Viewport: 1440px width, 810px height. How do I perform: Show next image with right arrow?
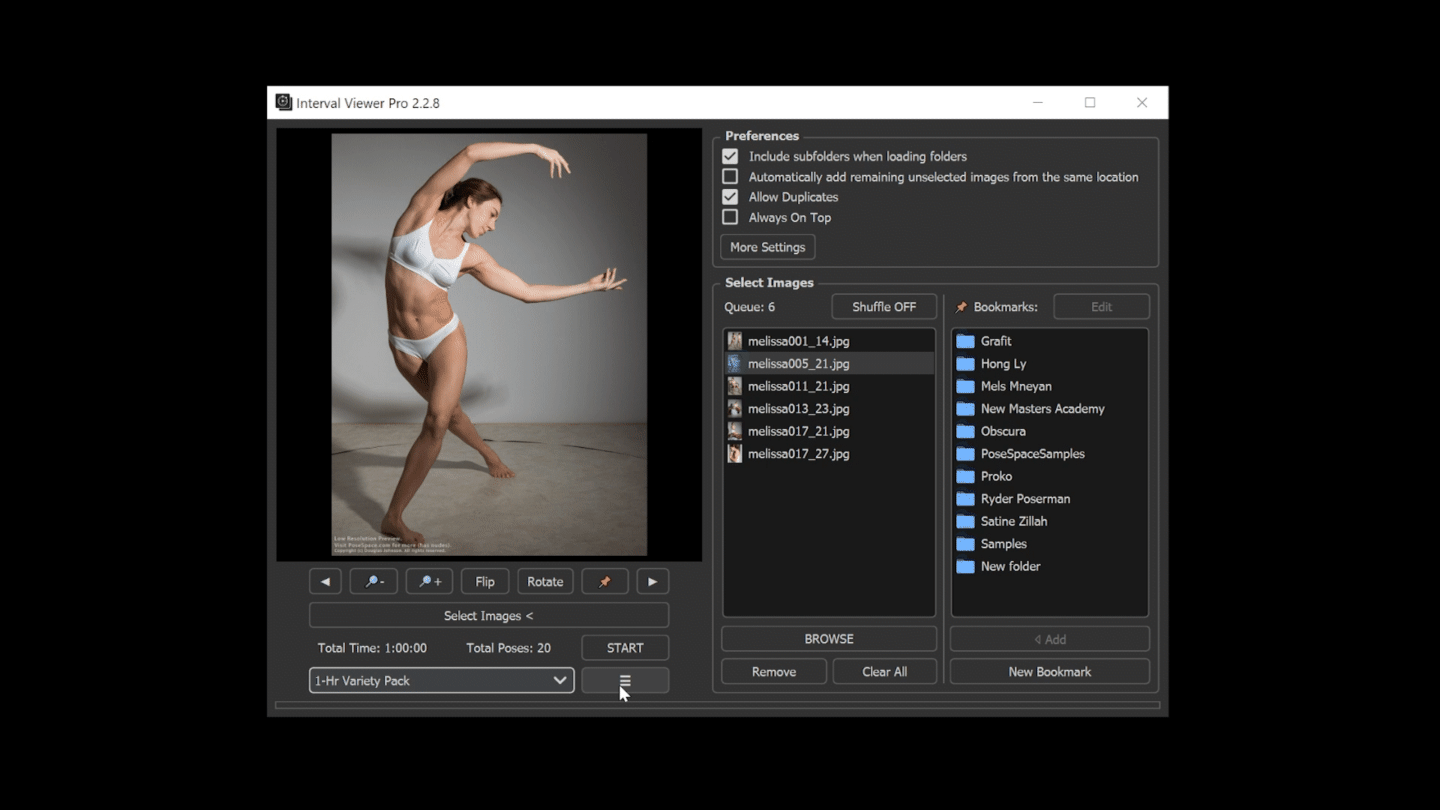(652, 581)
